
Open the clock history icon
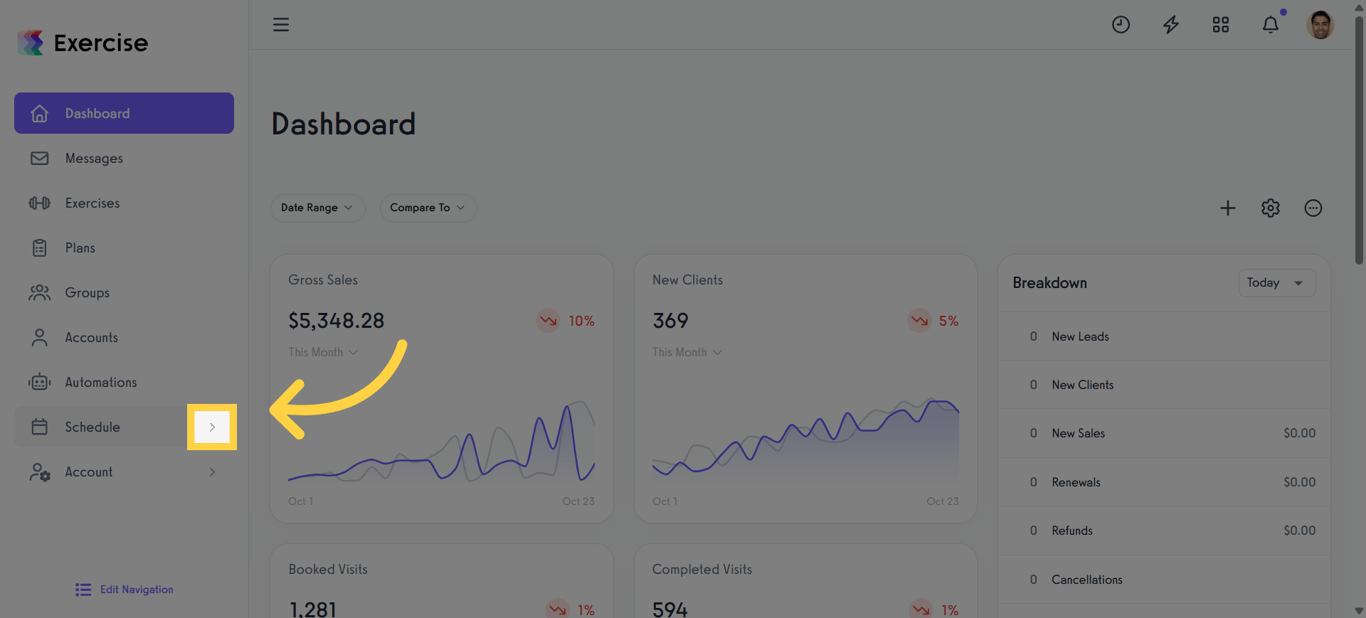(1121, 25)
